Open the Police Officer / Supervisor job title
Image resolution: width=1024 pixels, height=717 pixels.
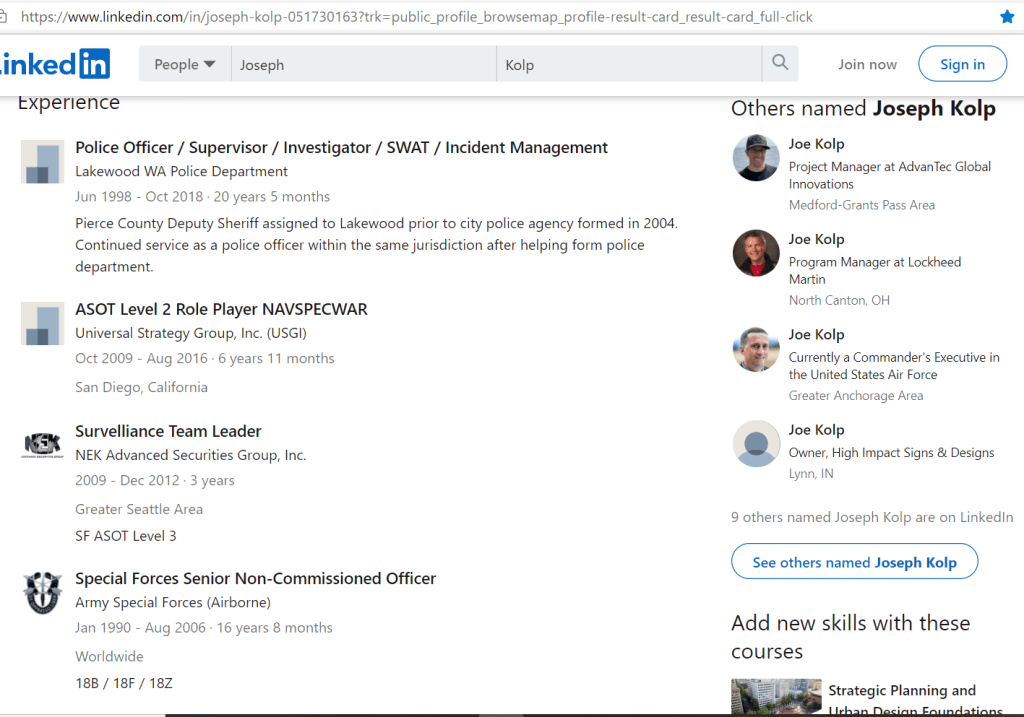pyautogui.click(x=341, y=147)
